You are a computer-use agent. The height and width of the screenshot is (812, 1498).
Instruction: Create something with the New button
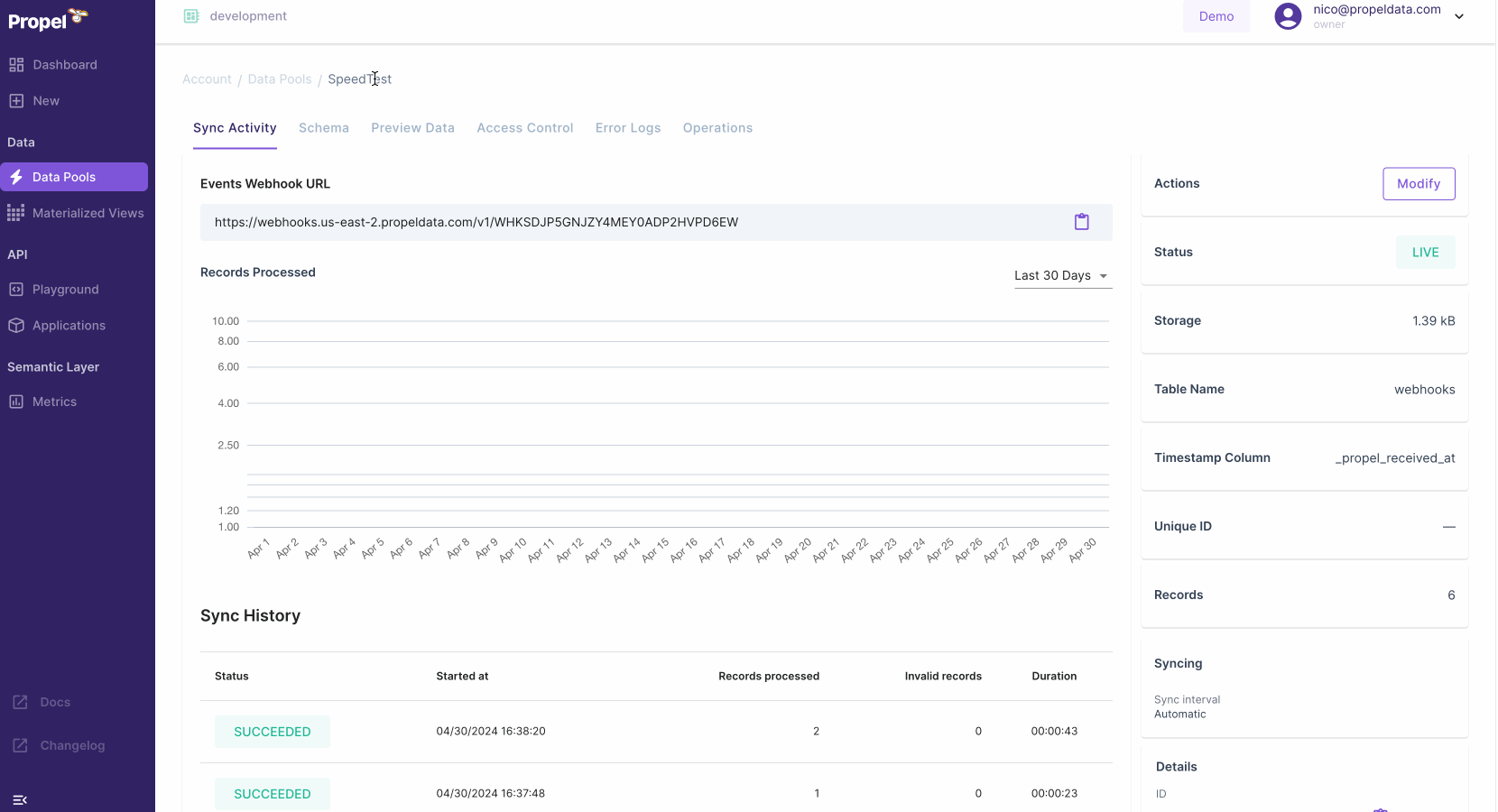pos(45,100)
